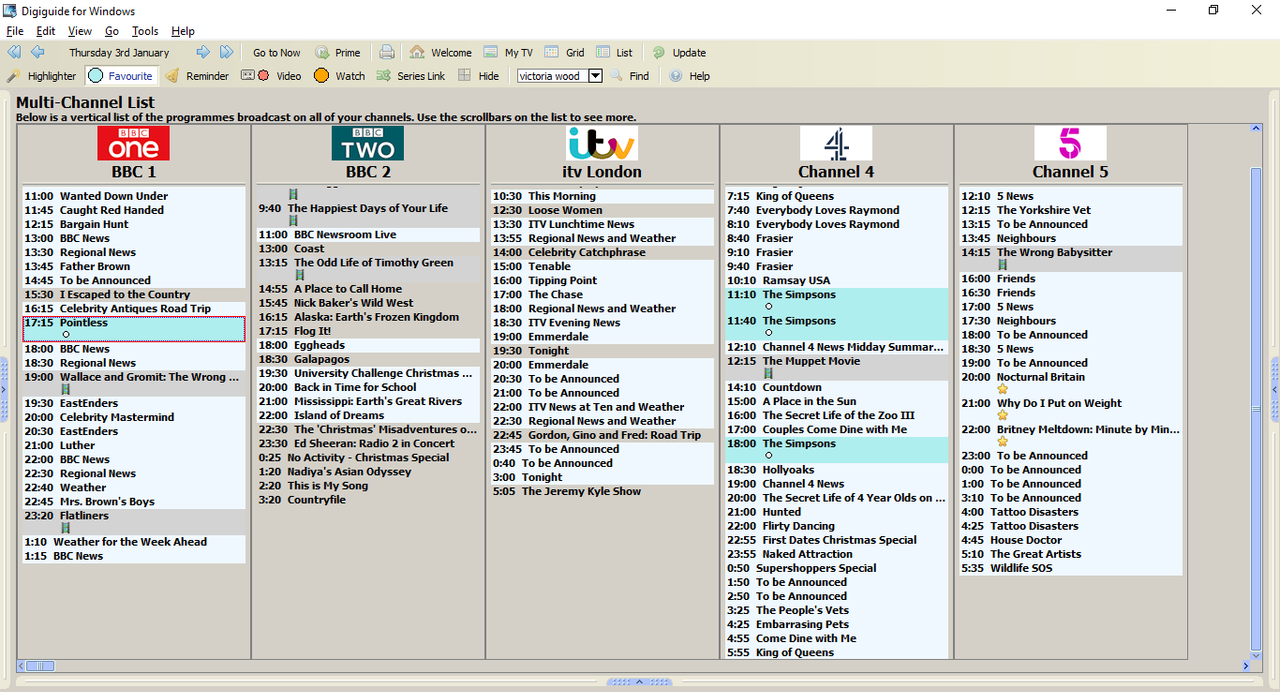Screen dimensions: 1280x692
Task: Click the film icon under Flatliners
Action: point(66,528)
